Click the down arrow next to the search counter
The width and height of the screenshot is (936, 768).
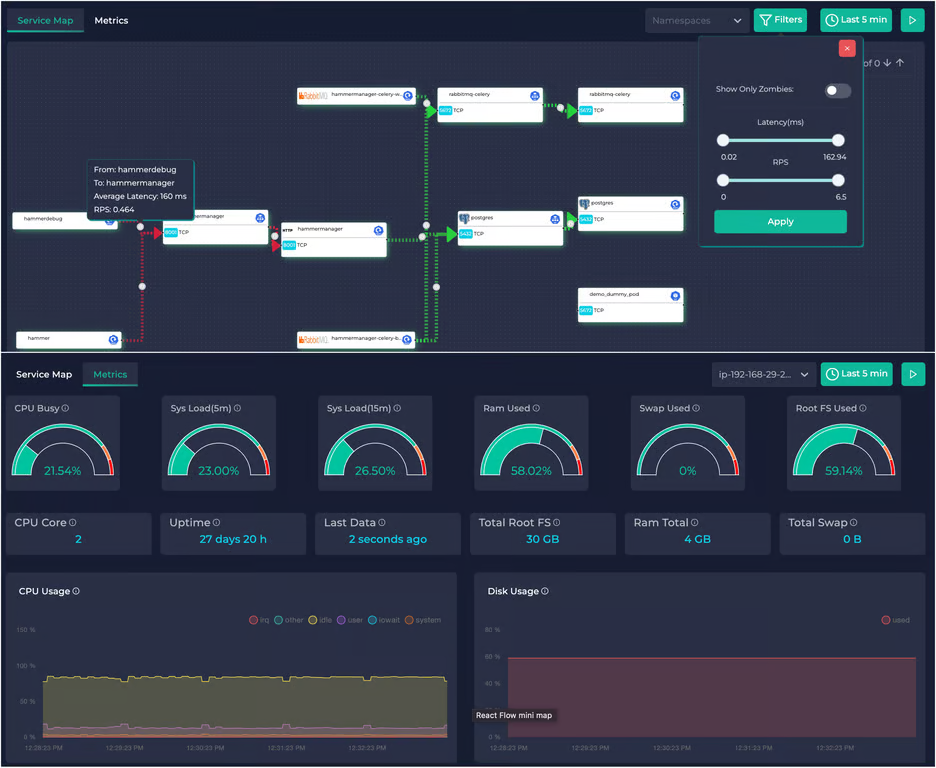[x=886, y=63]
